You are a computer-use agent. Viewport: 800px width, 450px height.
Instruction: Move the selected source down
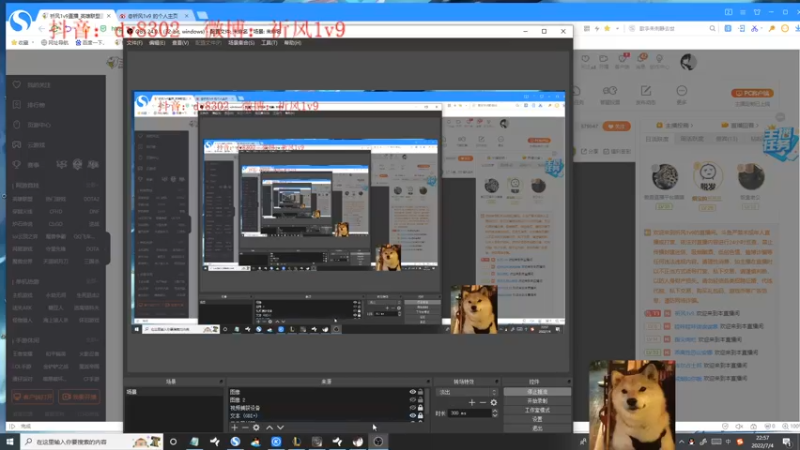pos(280,428)
